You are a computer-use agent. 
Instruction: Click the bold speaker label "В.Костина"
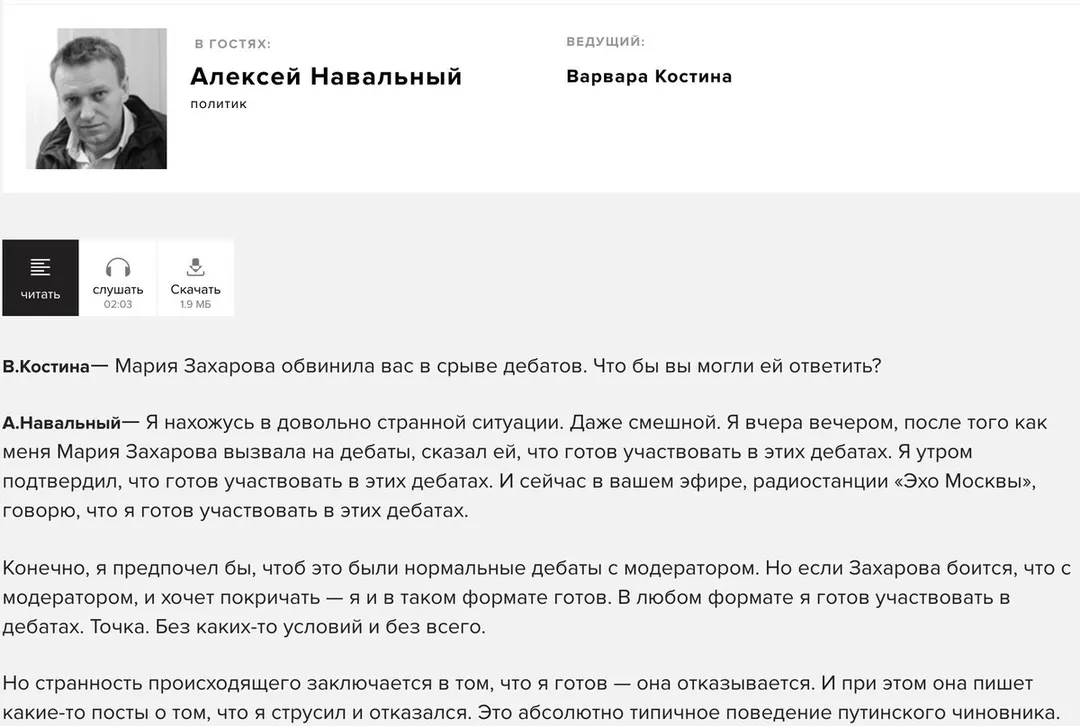click(46, 366)
